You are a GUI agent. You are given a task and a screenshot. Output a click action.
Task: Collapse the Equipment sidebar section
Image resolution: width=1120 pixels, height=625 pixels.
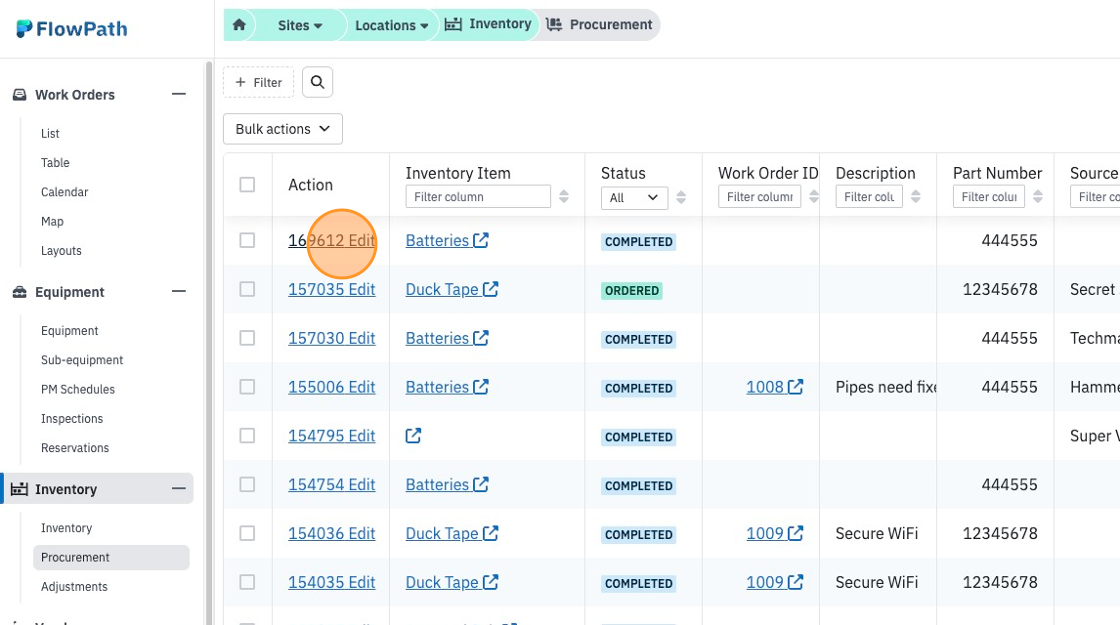(x=179, y=291)
